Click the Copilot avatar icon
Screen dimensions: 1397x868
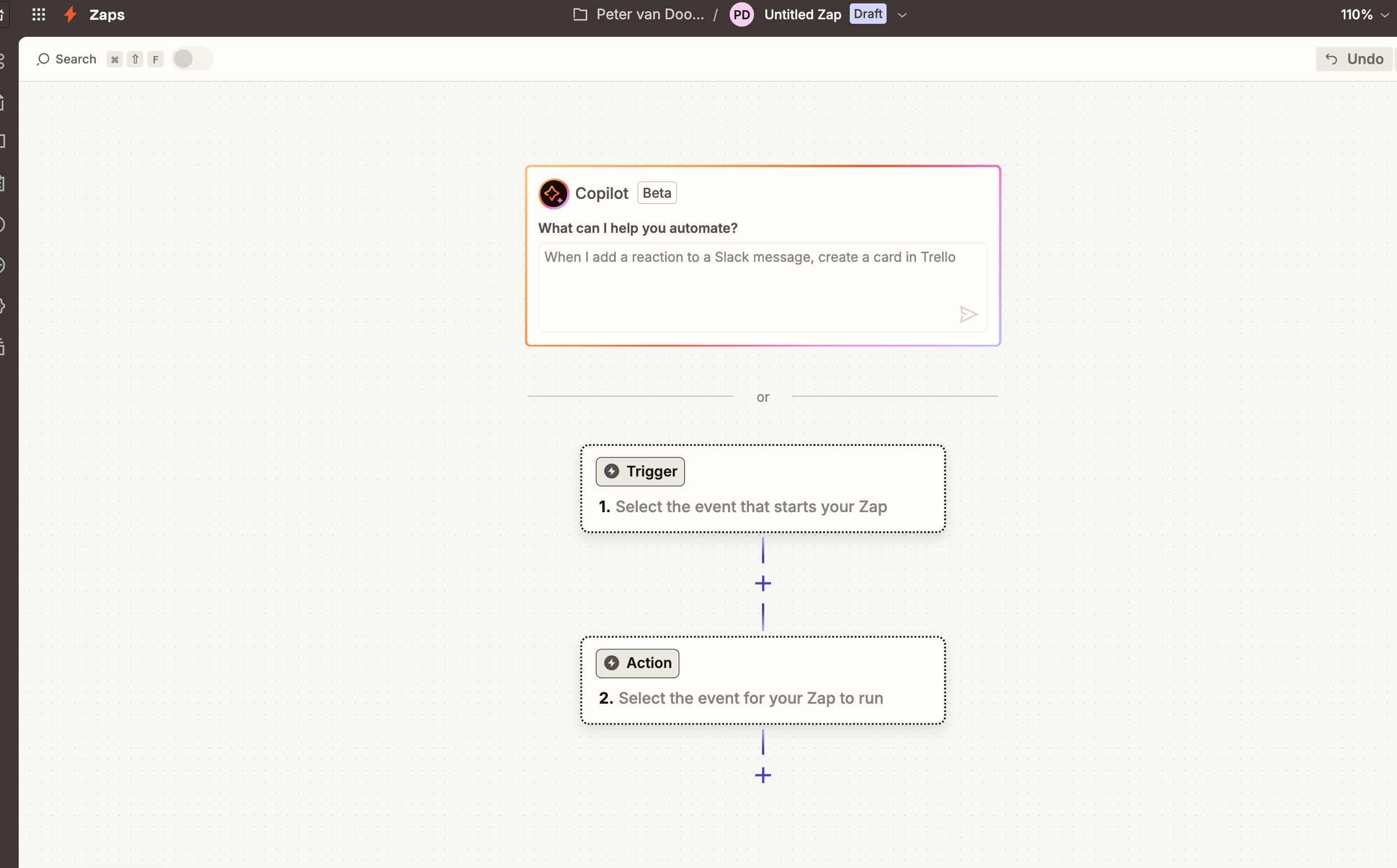(553, 193)
